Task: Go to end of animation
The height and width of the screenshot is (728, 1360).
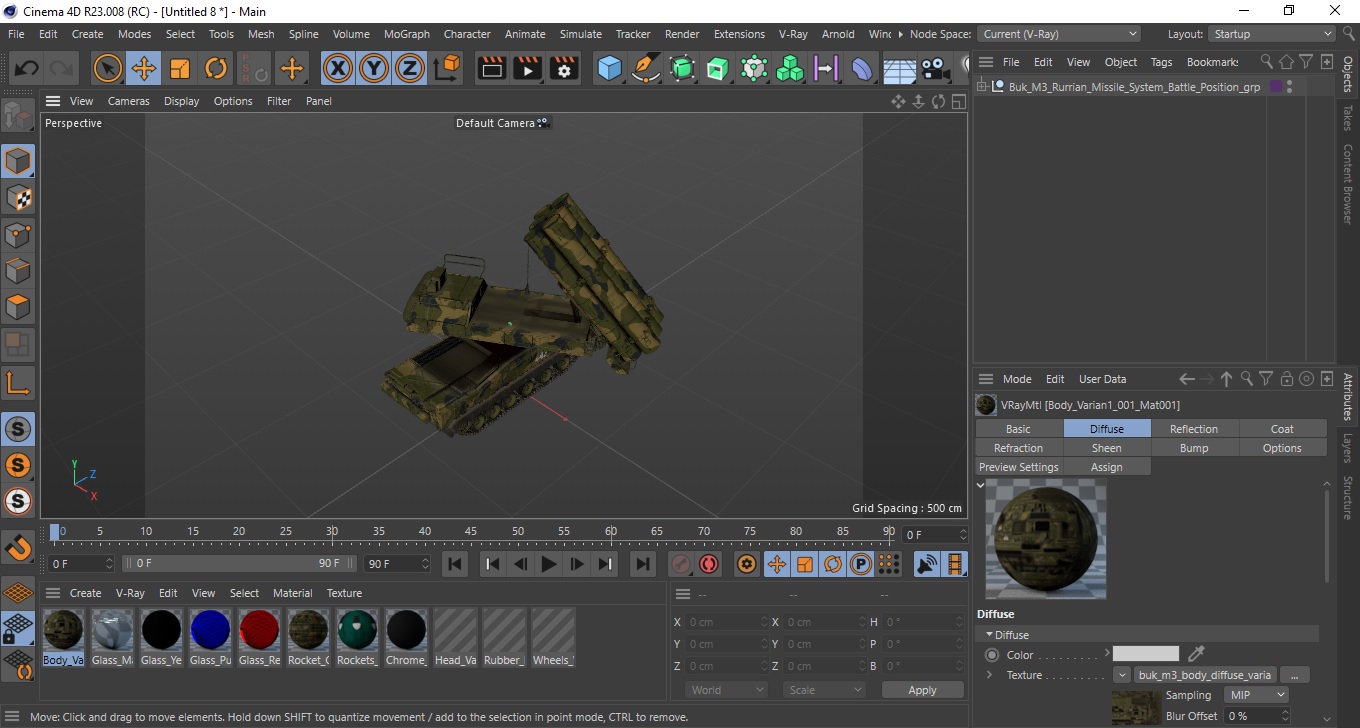Action: click(x=643, y=564)
